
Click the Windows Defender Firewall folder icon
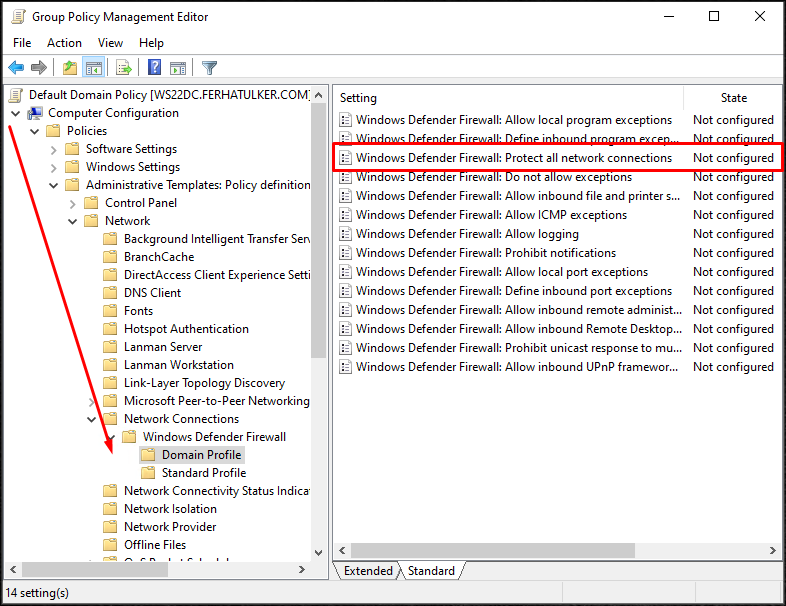coord(129,437)
